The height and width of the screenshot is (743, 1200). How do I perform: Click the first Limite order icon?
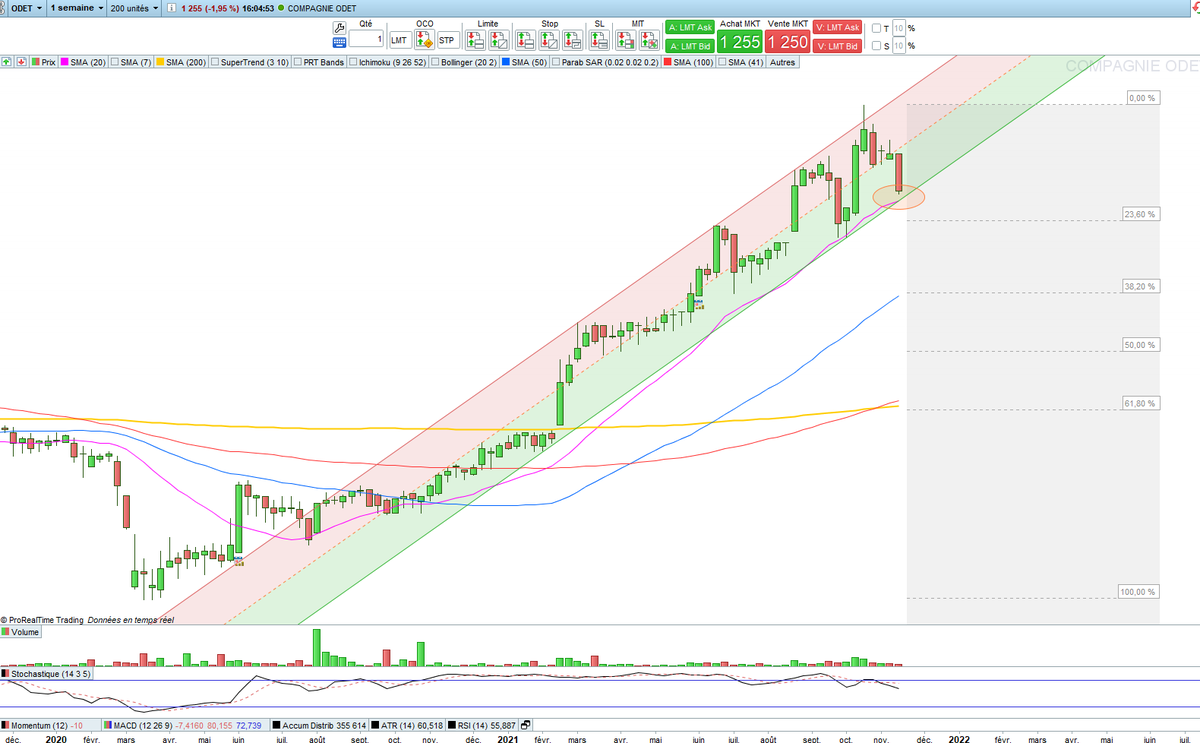click(474, 40)
